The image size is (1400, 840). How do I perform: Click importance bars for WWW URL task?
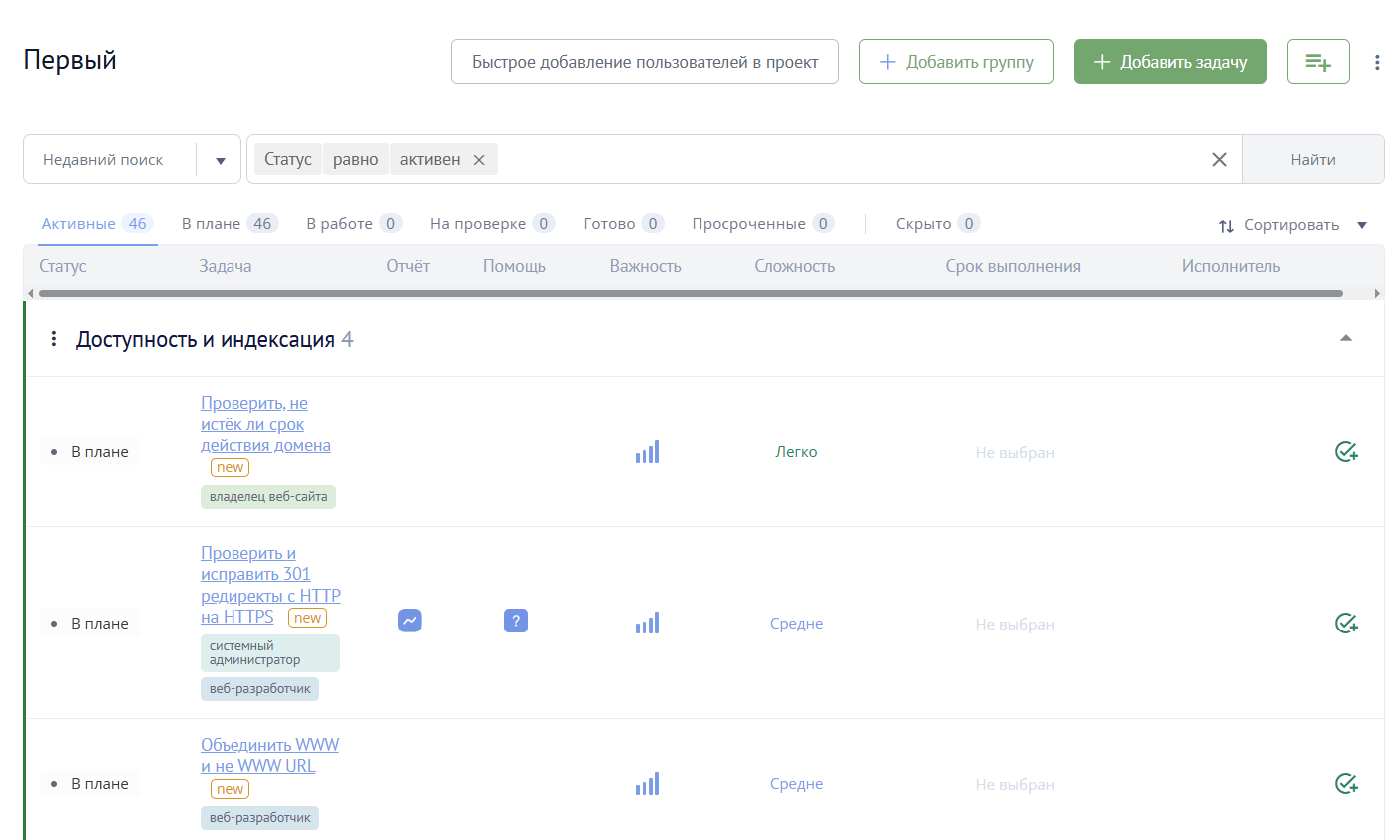tap(647, 784)
